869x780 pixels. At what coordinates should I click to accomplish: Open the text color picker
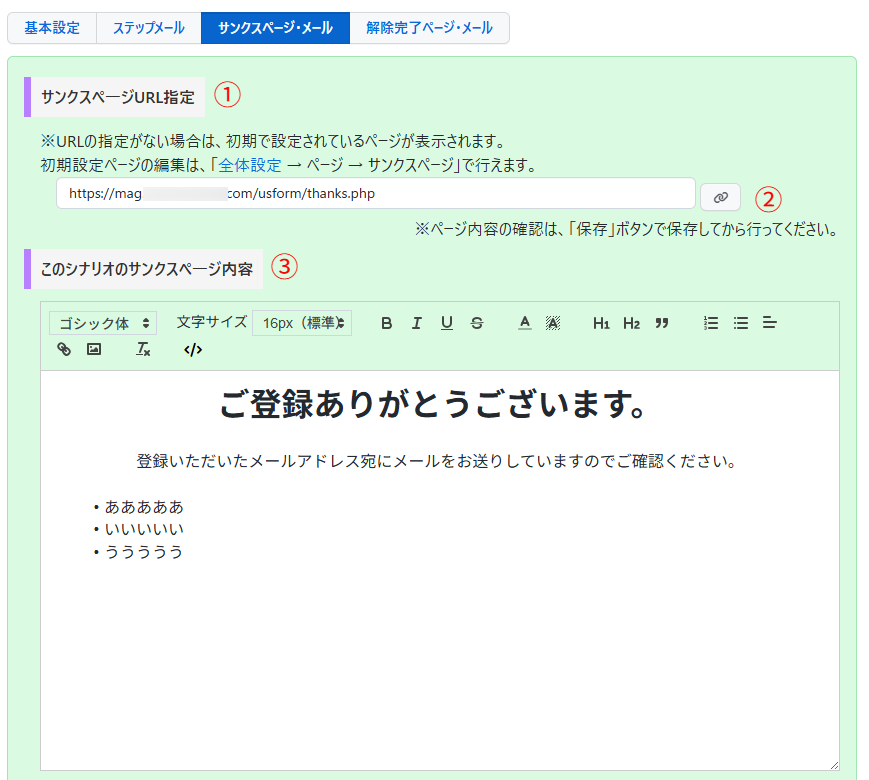(x=524, y=323)
